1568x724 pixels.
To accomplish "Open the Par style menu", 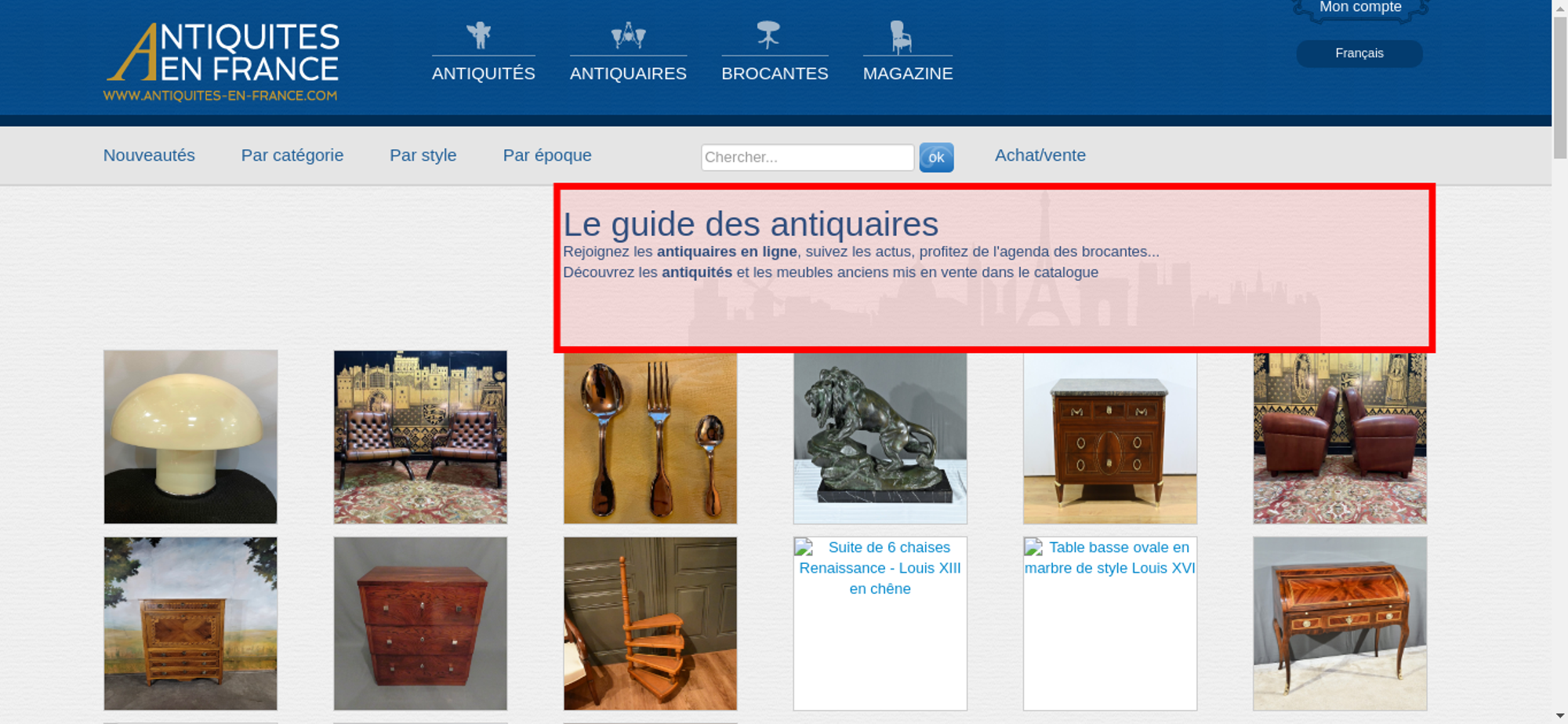I will [x=423, y=155].
